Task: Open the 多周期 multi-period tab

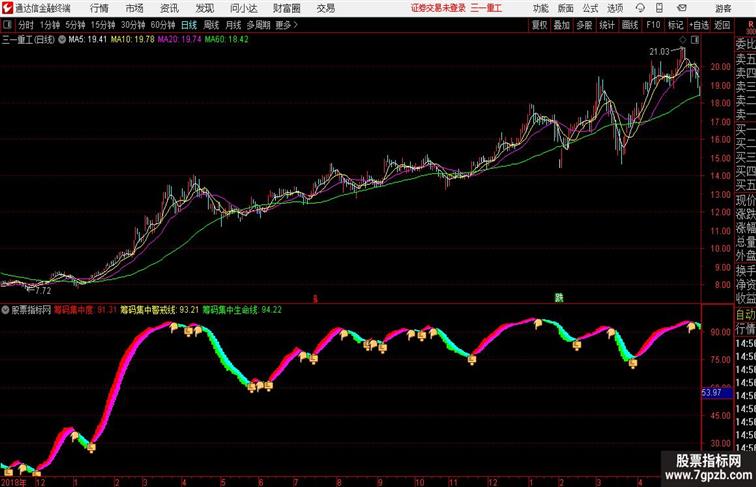Action: pyautogui.click(x=258, y=25)
